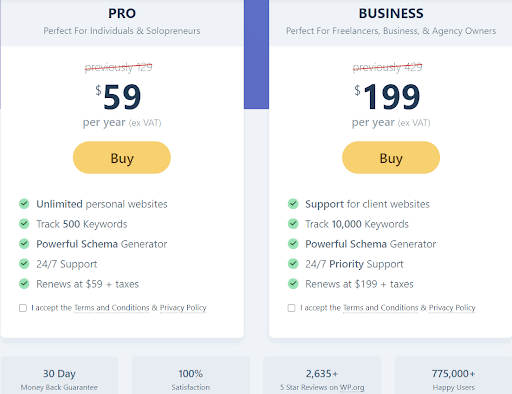Image resolution: width=512 pixels, height=394 pixels.
Task: Click check icon beside Renews at $199
Action: [x=293, y=284]
